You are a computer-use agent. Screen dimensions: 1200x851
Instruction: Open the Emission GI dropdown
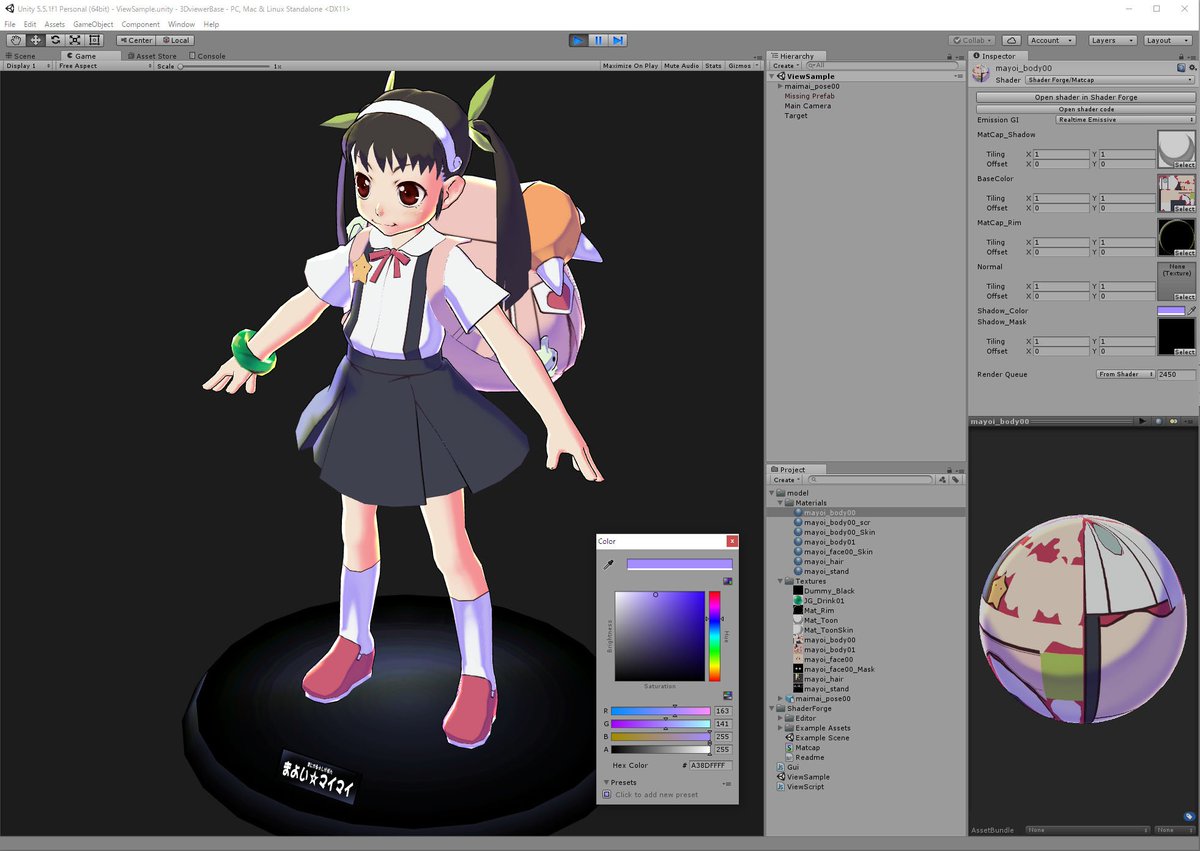tap(1125, 120)
